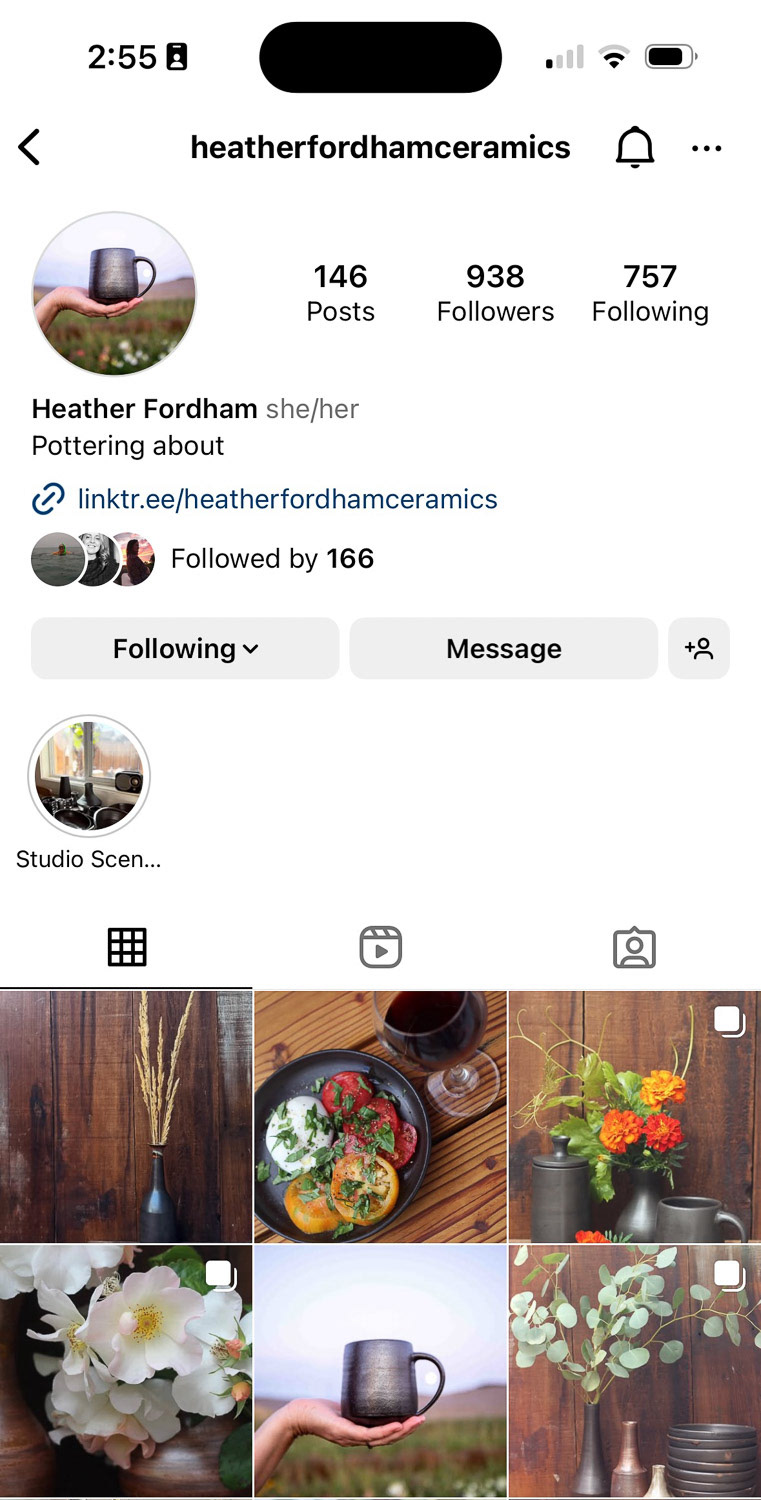The image size is (761, 1500).
Task: Open the linktr.ee/heatherfordhamceramics link
Action: pos(287,499)
